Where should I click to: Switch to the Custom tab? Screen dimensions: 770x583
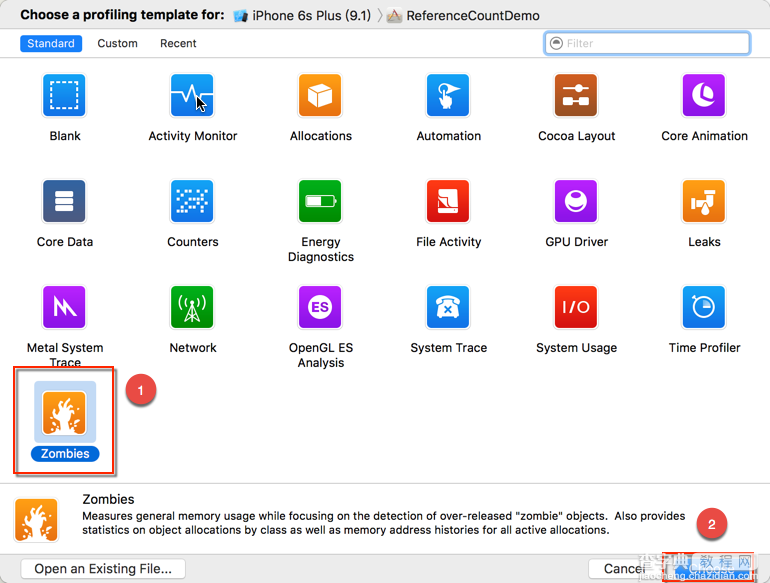point(117,43)
